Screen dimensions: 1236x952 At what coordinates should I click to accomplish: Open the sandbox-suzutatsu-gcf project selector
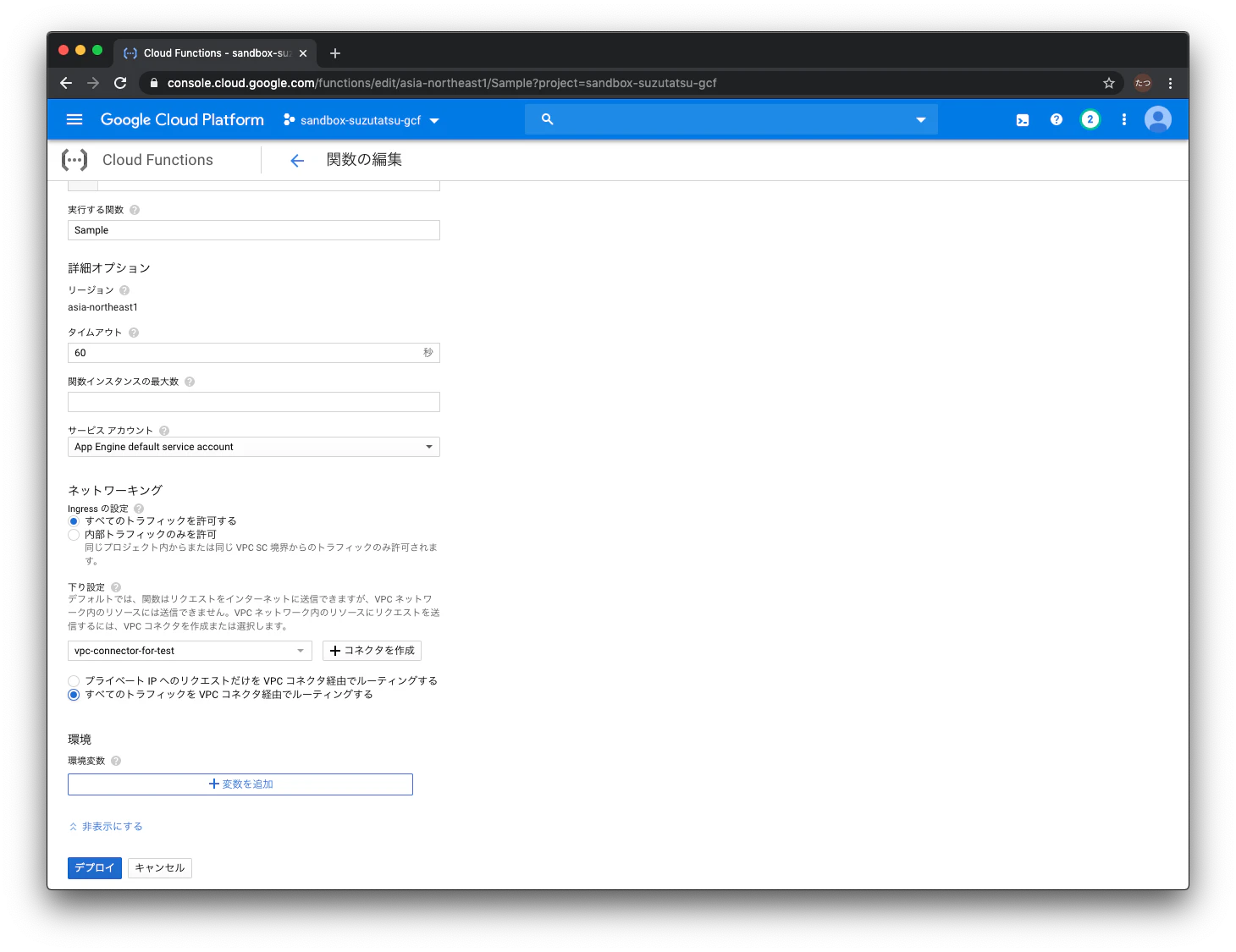tap(361, 120)
